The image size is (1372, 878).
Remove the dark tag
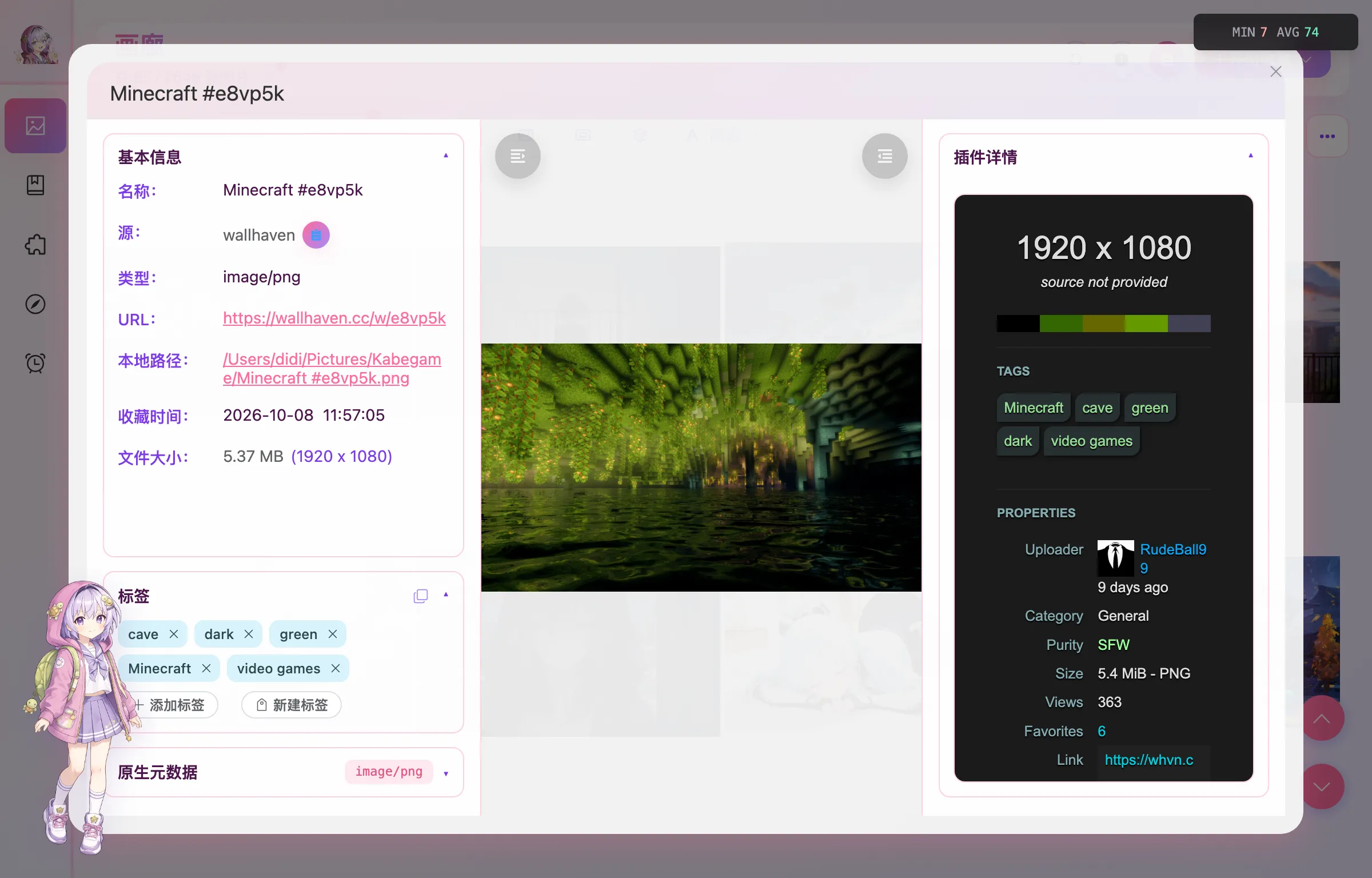coord(249,634)
